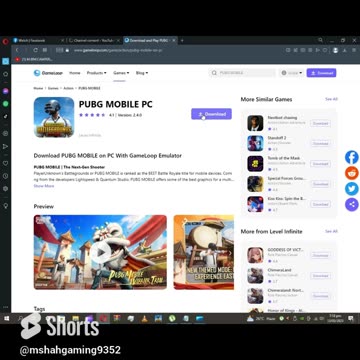Click the Games breadcrumb link
360x360 pixels.
pos(53,88)
